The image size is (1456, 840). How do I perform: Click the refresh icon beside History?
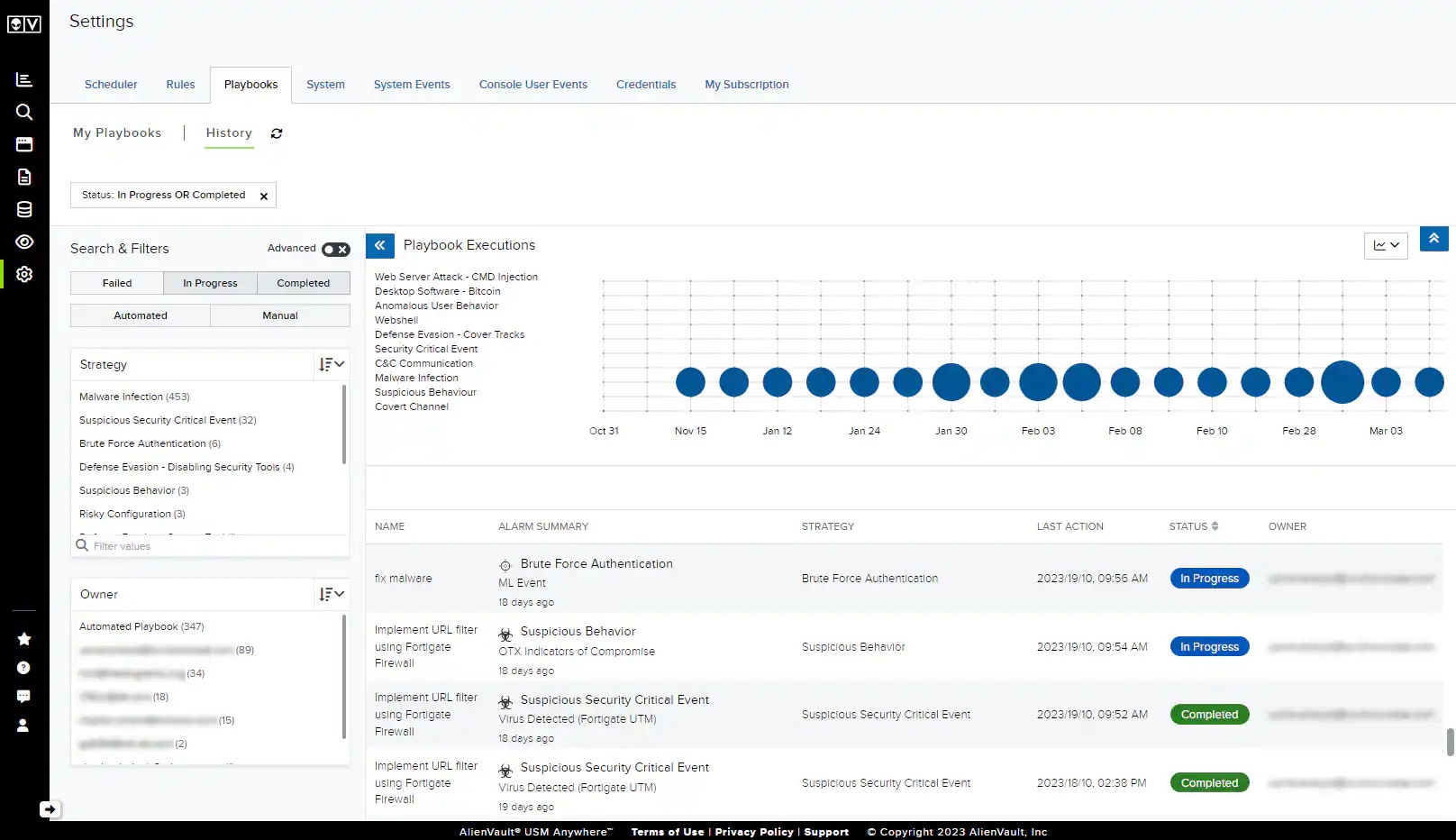[277, 133]
